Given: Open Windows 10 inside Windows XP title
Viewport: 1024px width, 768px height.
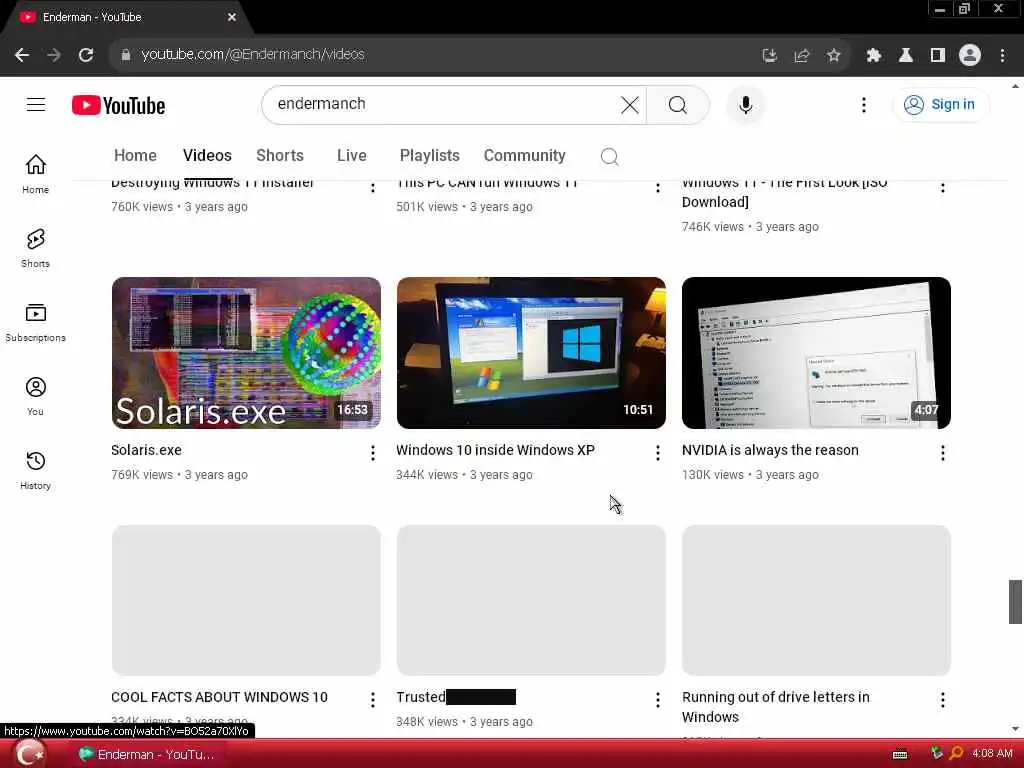Looking at the screenshot, I should [x=495, y=450].
